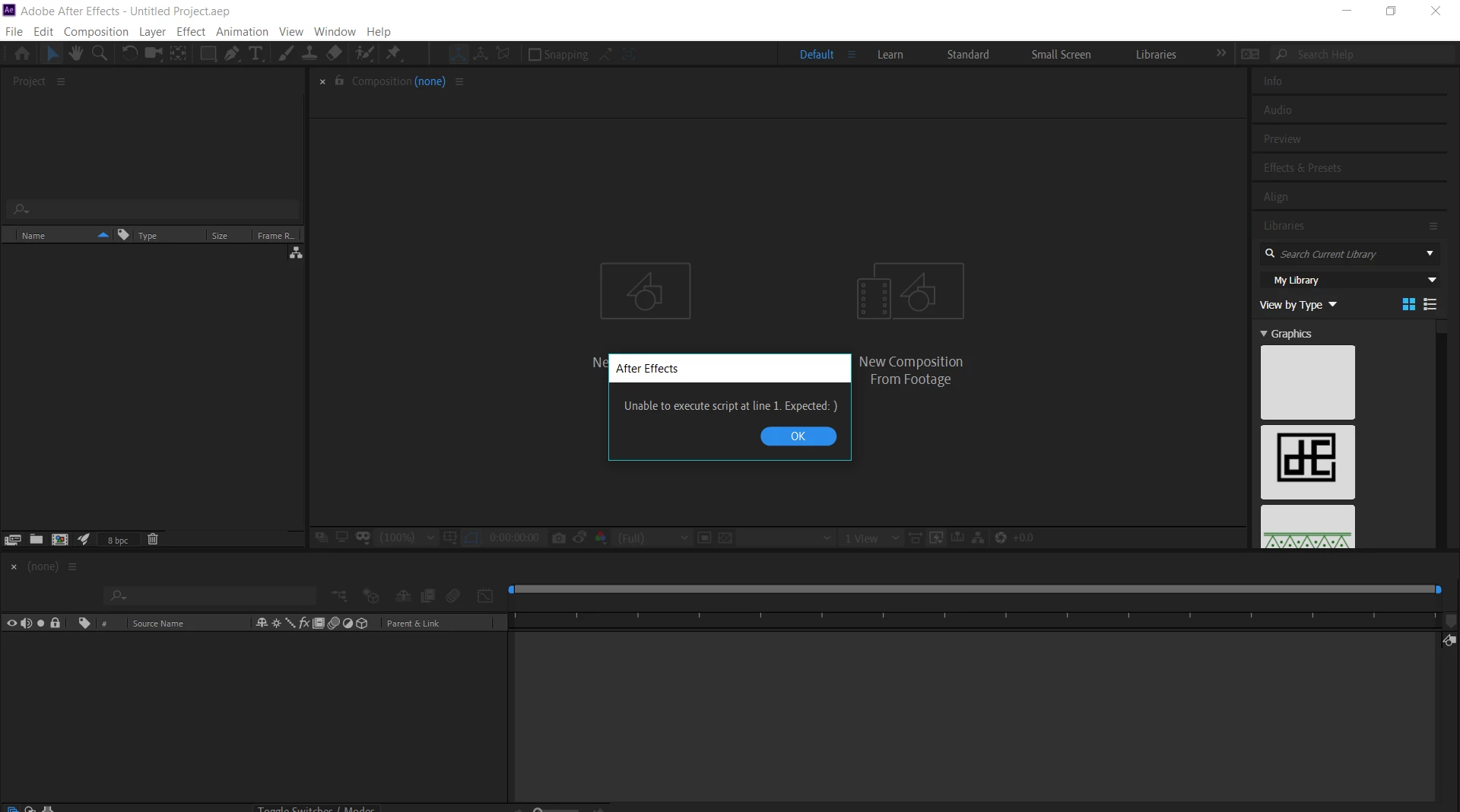Select the Zoom magnifier tool
Image resolution: width=1460 pixels, height=812 pixels.
click(x=100, y=53)
